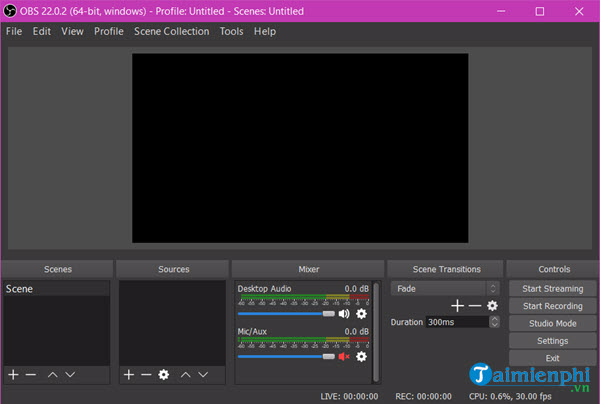Click 'Mic/Aux' label in Mixer
Image resolution: width=600 pixels, height=404 pixels.
(252, 331)
